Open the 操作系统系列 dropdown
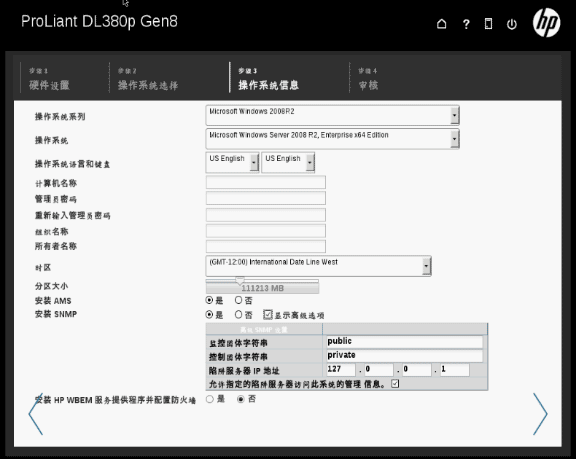Screen dimensions: 576x460 (x=332, y=115)
